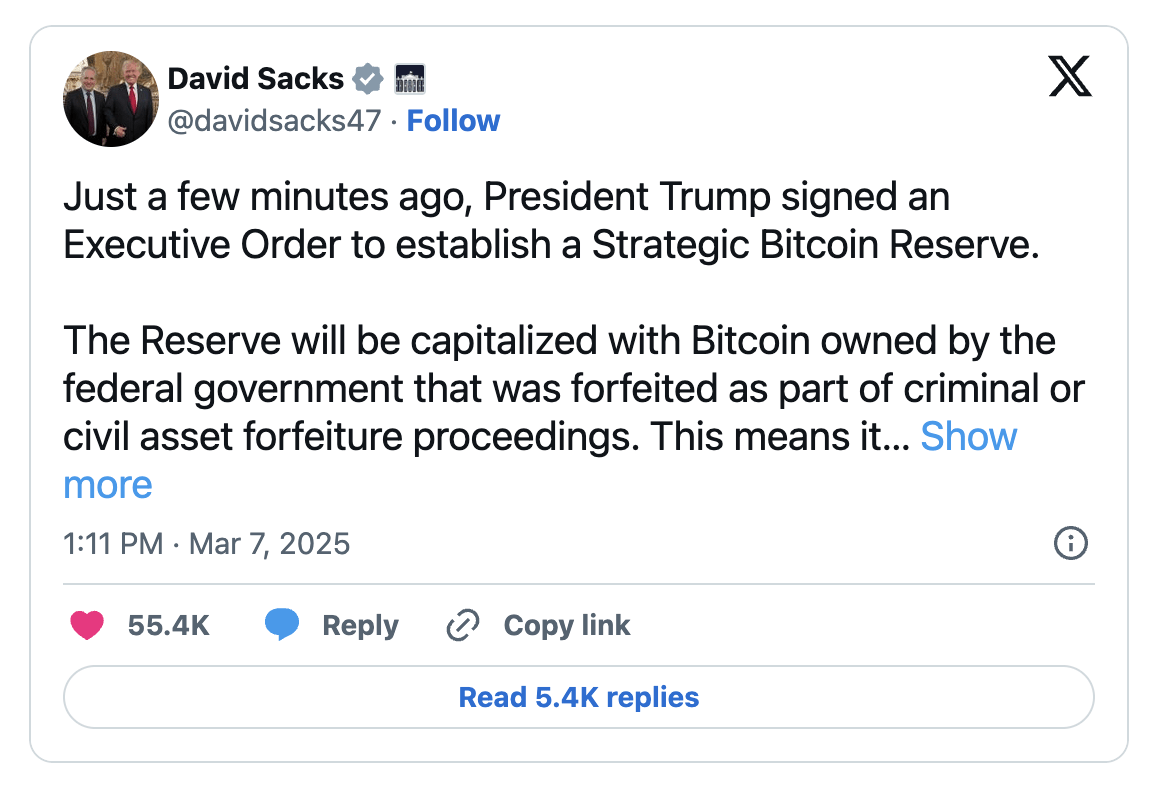Click the 1:11 PM time

[112, 544]
